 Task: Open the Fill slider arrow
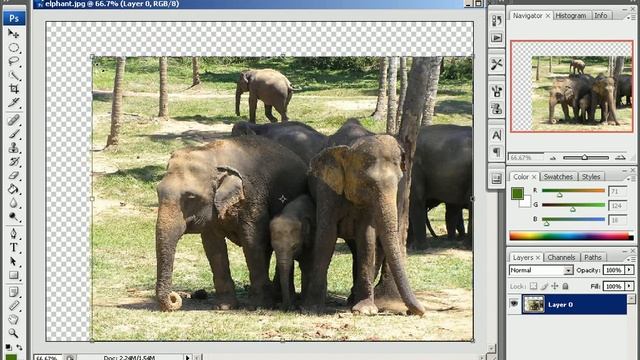coord(629,286)
